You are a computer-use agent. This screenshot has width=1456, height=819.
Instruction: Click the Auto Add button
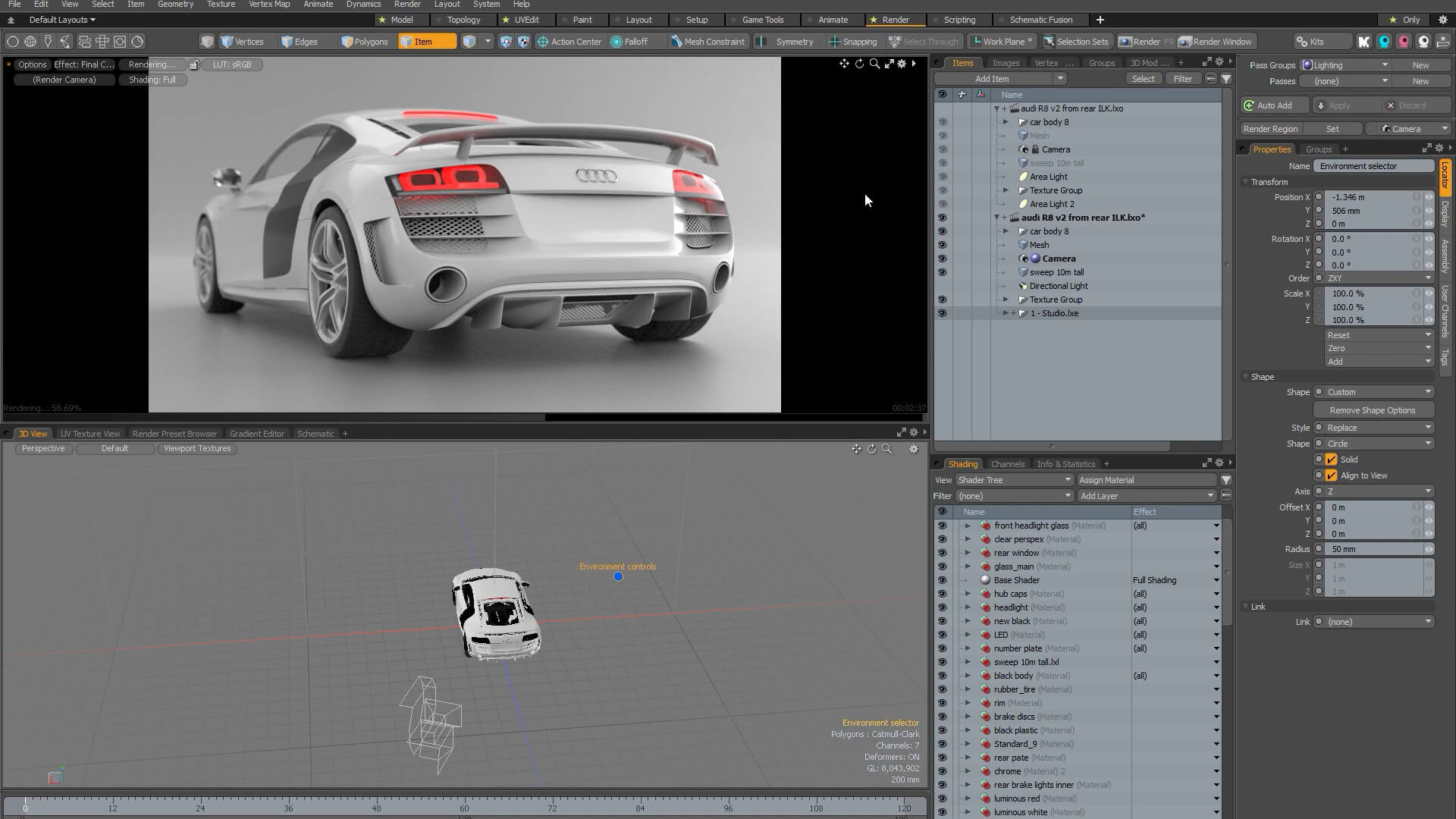(x=1275, y=105)
